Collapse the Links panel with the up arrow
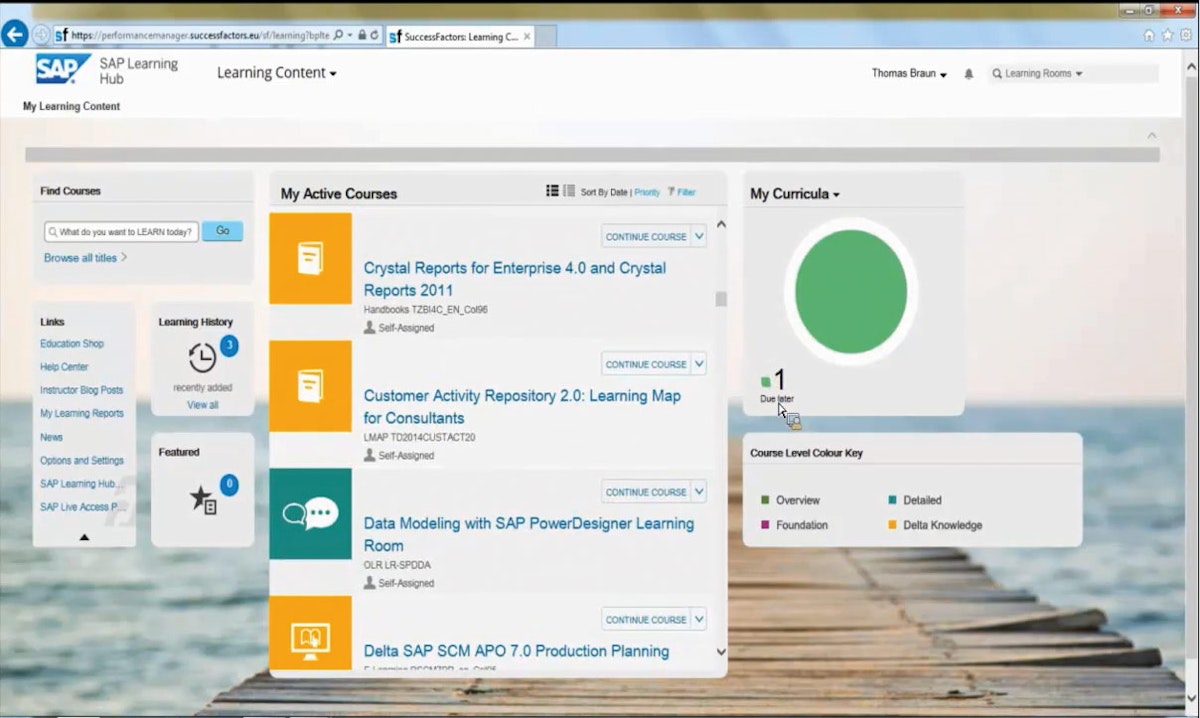Viewport: 1200px width, 718px height. click(84, 536)
